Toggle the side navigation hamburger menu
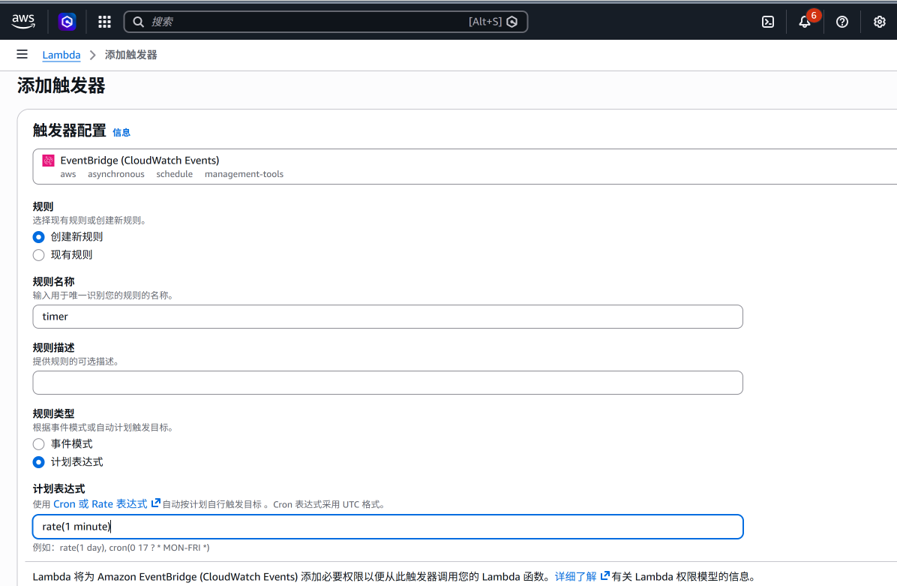The image size is (897, 586). pos(22,54)
